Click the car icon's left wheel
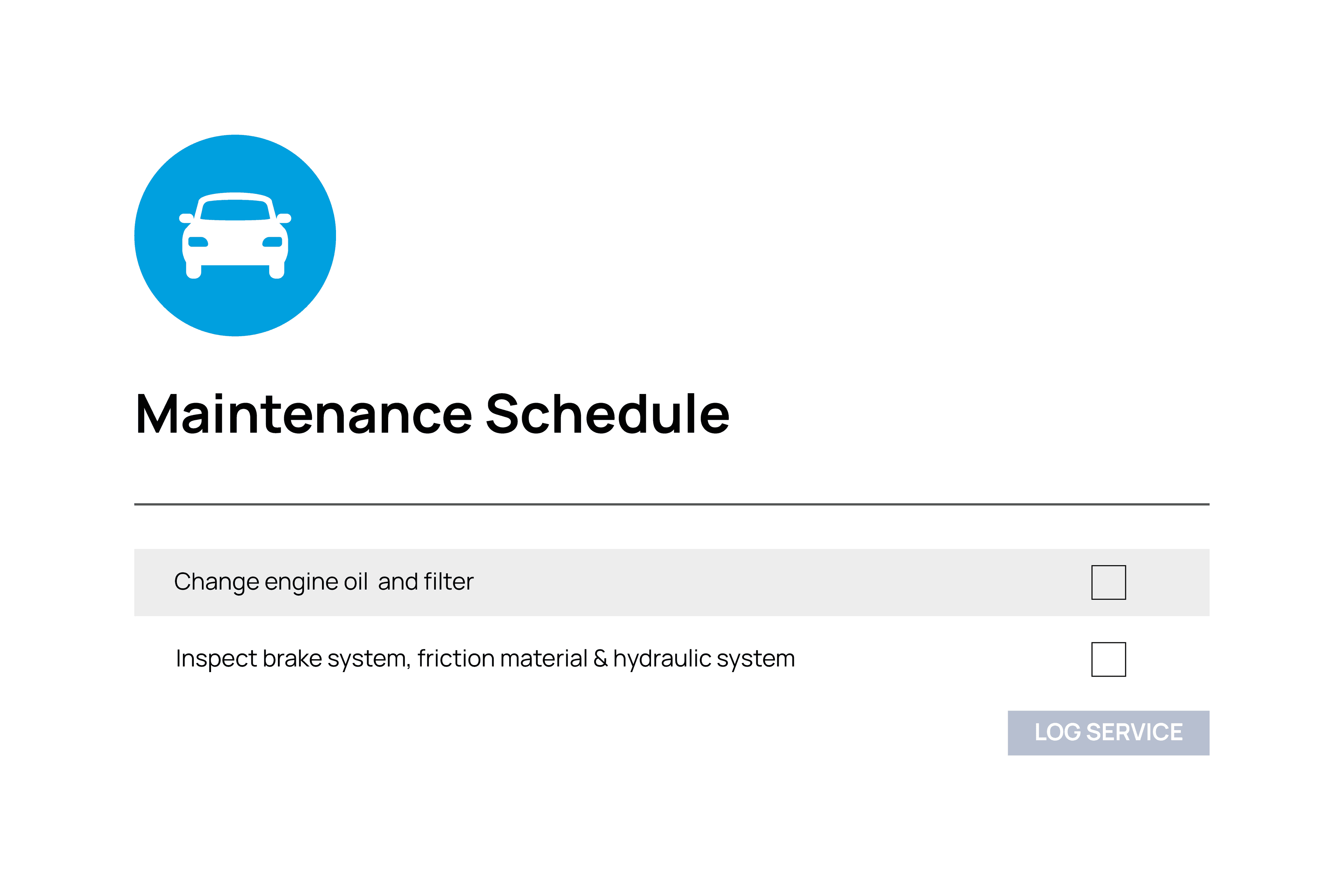The height and width of the screenshot is (896, 1344). (194, 272)
